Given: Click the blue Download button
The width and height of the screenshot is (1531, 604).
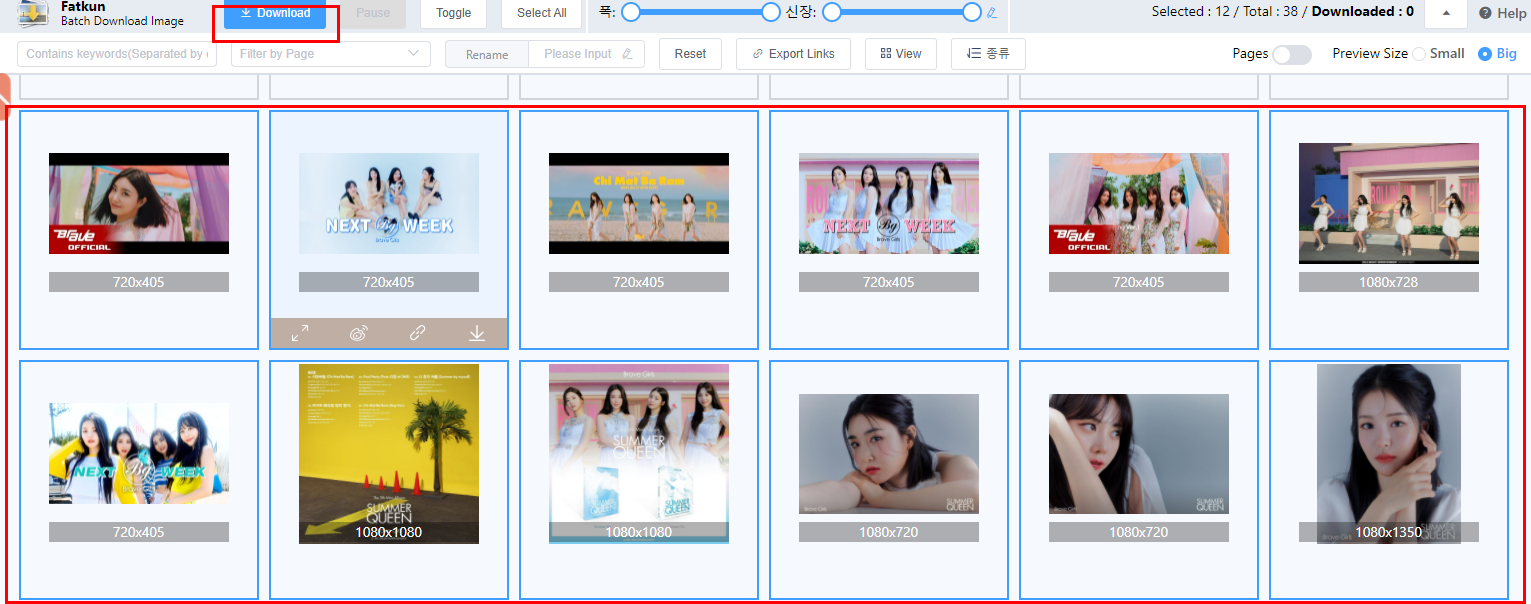Looking at the screenshot, I should click(275, 13).
